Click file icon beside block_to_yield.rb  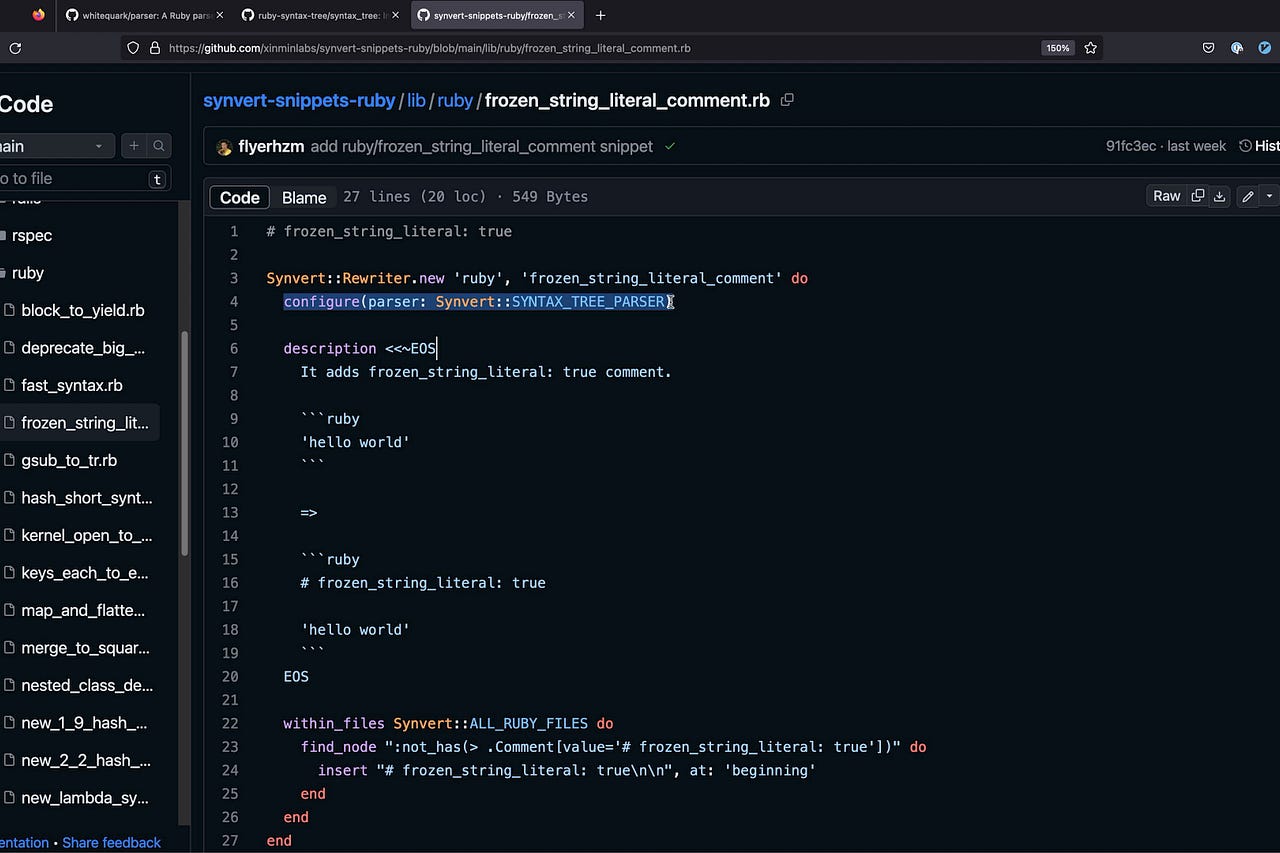click(8, 310)
